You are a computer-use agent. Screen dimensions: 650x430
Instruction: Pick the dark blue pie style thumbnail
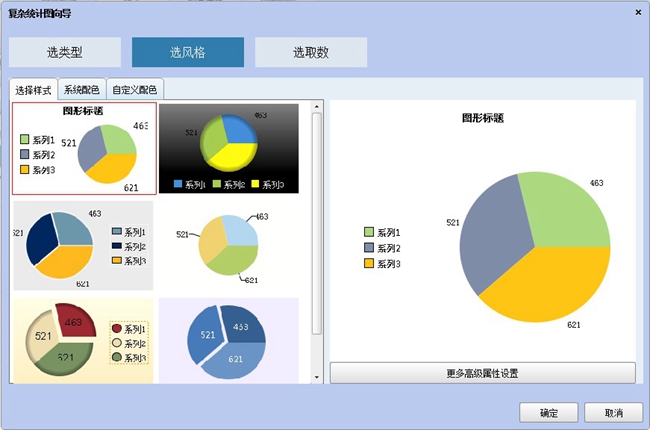click(82, 245)
